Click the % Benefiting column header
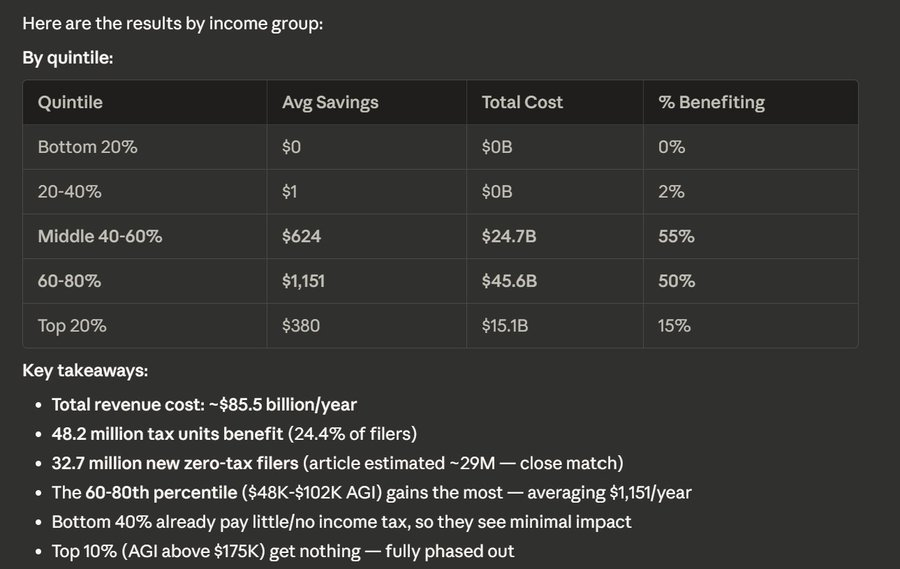The image size is (900, 569). tap(711, 102)
